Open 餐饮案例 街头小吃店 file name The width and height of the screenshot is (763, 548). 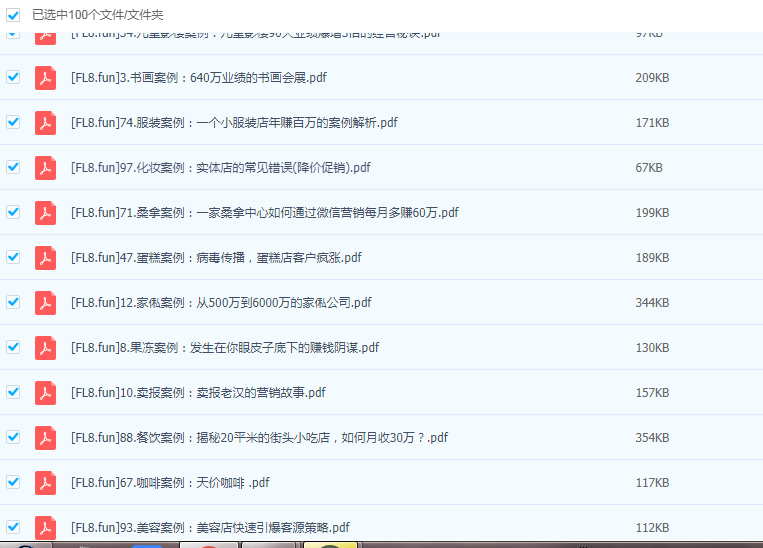point(259,438)
